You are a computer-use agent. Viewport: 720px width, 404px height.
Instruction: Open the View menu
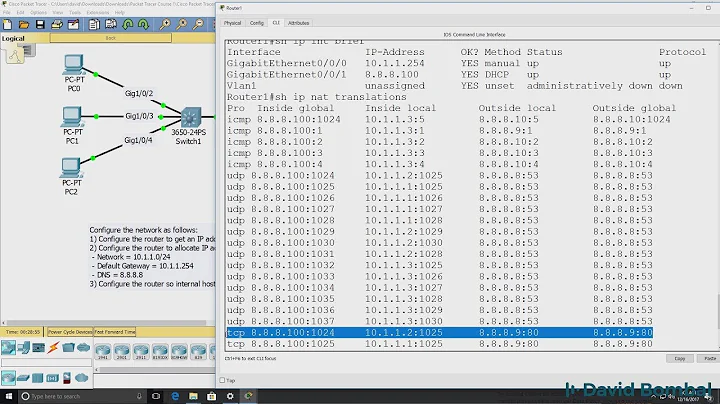[x=57, y=12]
